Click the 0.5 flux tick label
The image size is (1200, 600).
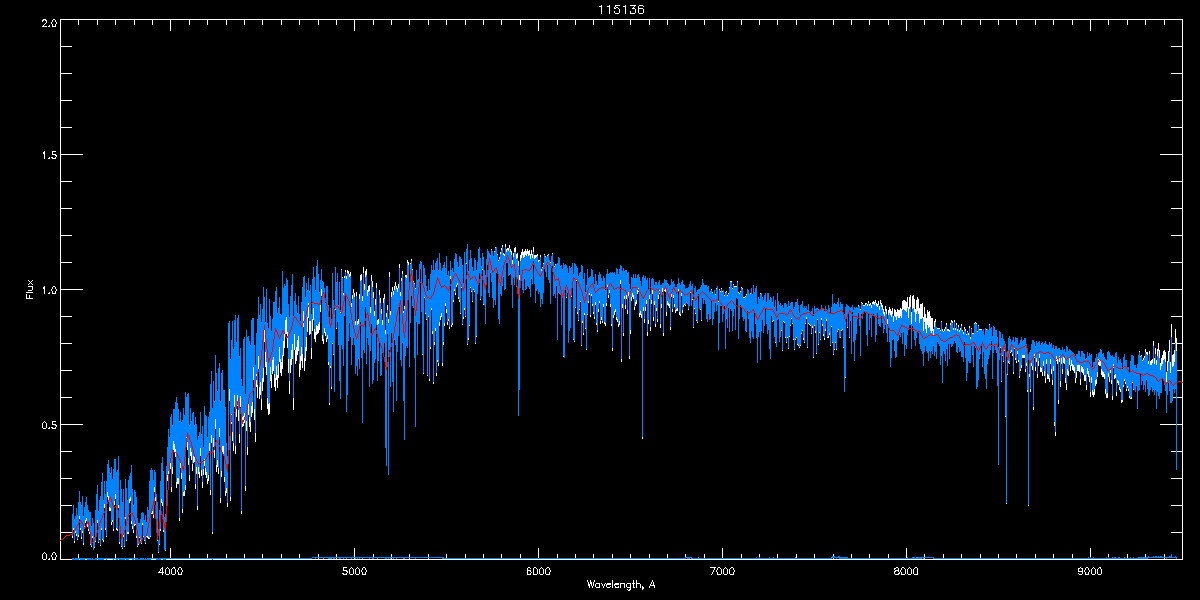pyautogui.click(x=47, y=424)
